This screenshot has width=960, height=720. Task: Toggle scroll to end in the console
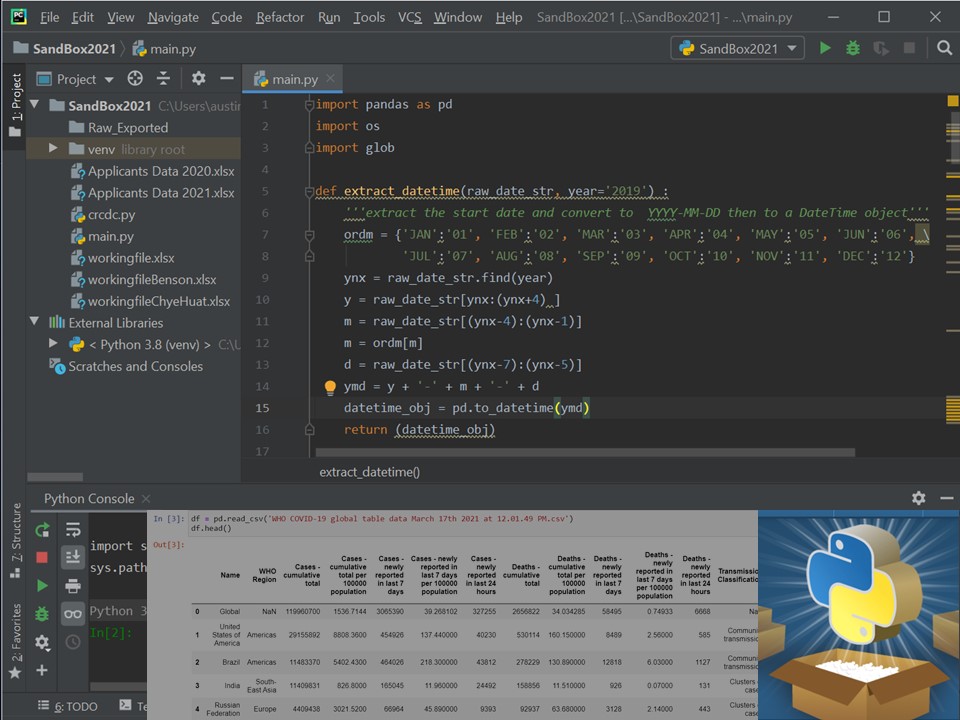click(73, 557)
